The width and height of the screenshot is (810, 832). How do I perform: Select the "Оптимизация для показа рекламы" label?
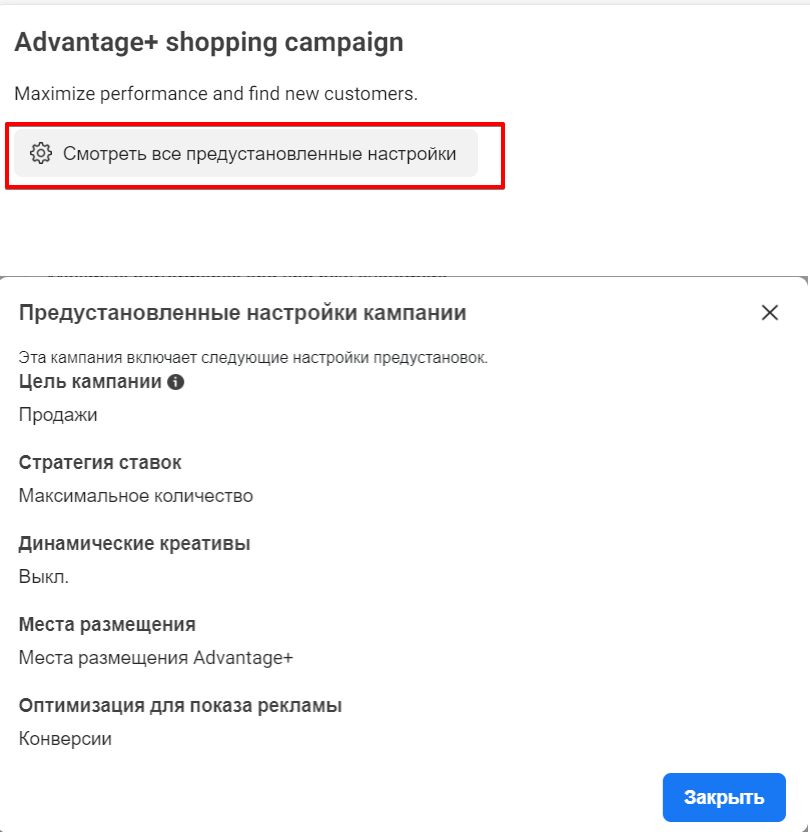[x=180, y=706]
